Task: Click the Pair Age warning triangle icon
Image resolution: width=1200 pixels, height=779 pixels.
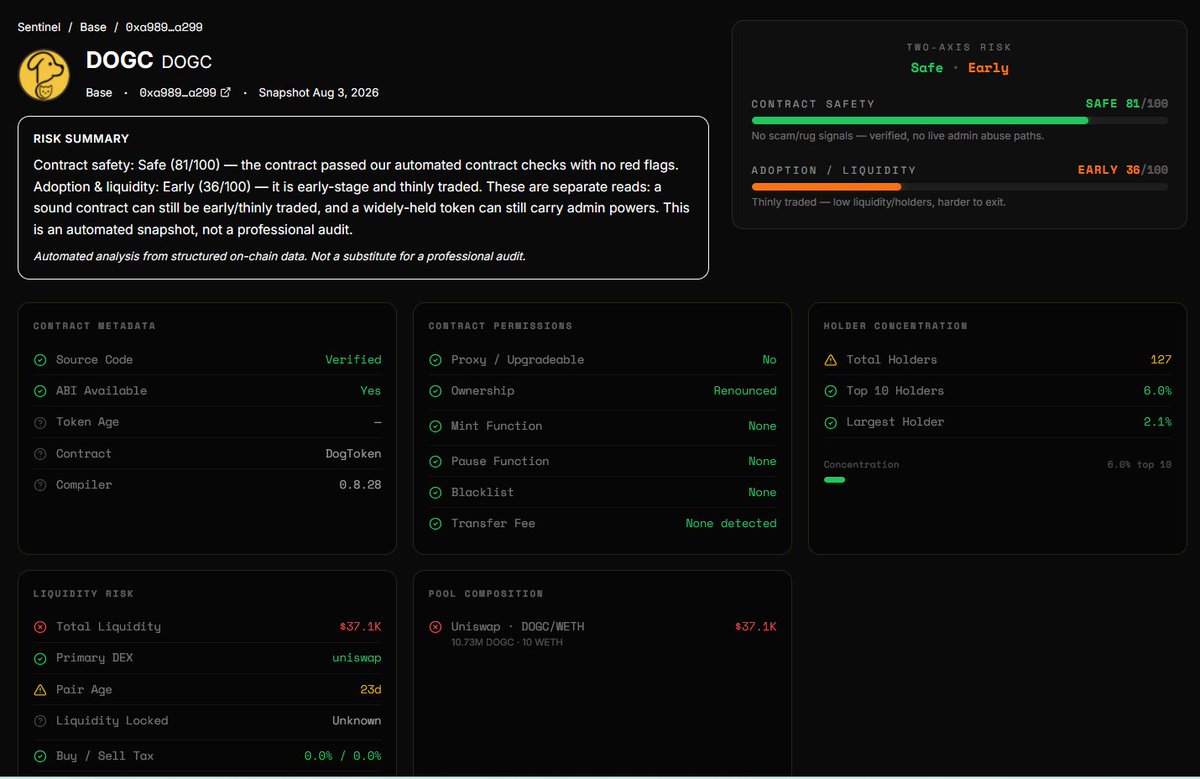Action: (40, 690)
